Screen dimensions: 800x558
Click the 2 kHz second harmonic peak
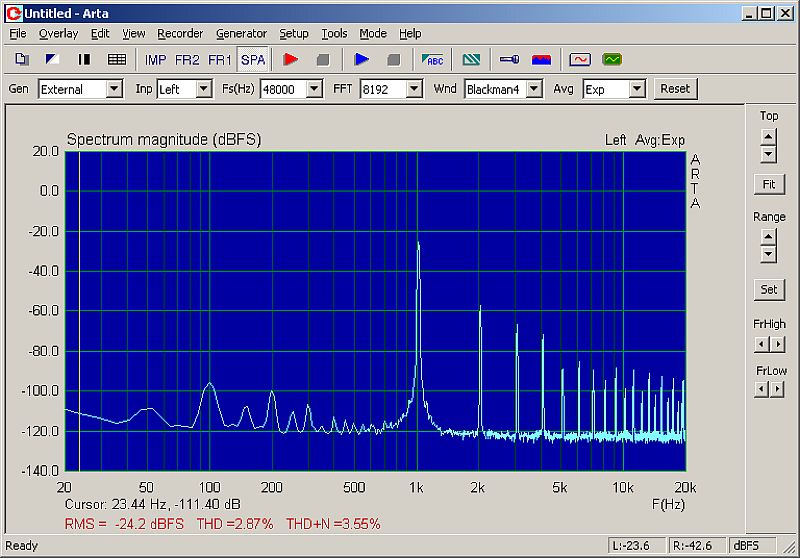pos(480,308)
